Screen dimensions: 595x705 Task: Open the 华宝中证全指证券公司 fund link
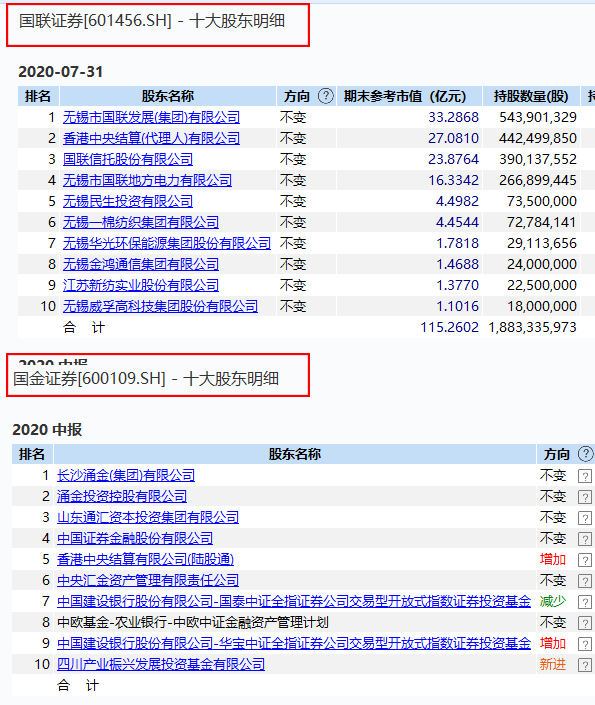[294, 643]
